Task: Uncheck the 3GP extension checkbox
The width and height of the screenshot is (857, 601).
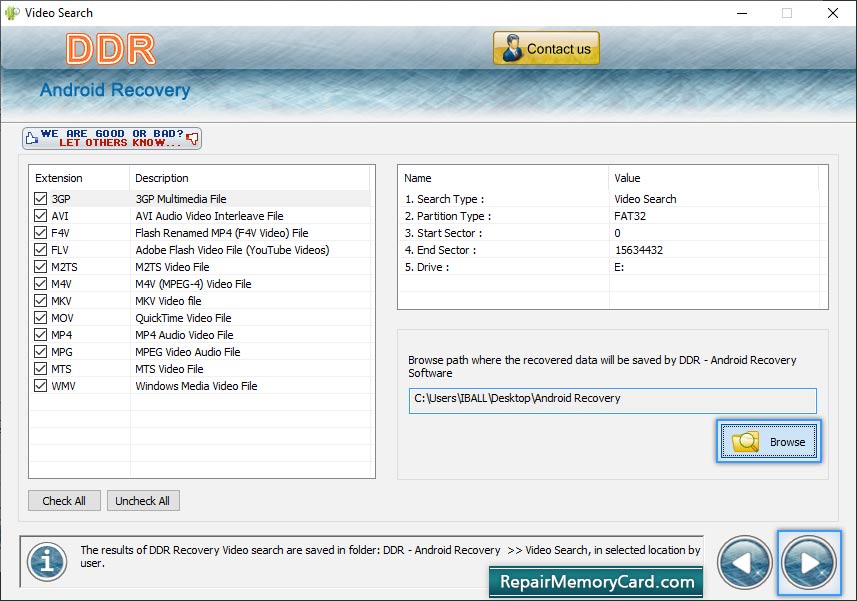Action: 40,198
